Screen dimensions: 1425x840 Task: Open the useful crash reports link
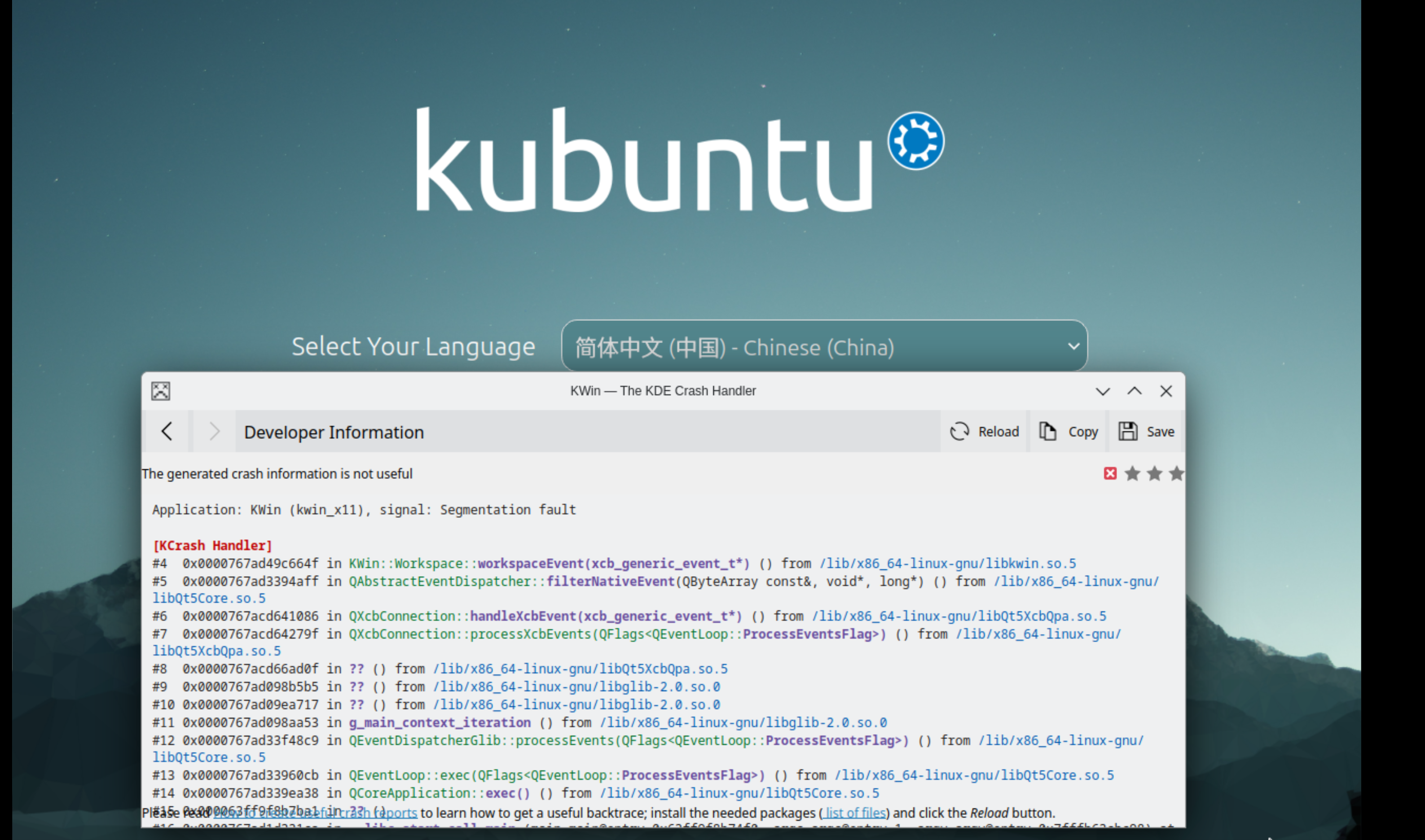[316, 813]
